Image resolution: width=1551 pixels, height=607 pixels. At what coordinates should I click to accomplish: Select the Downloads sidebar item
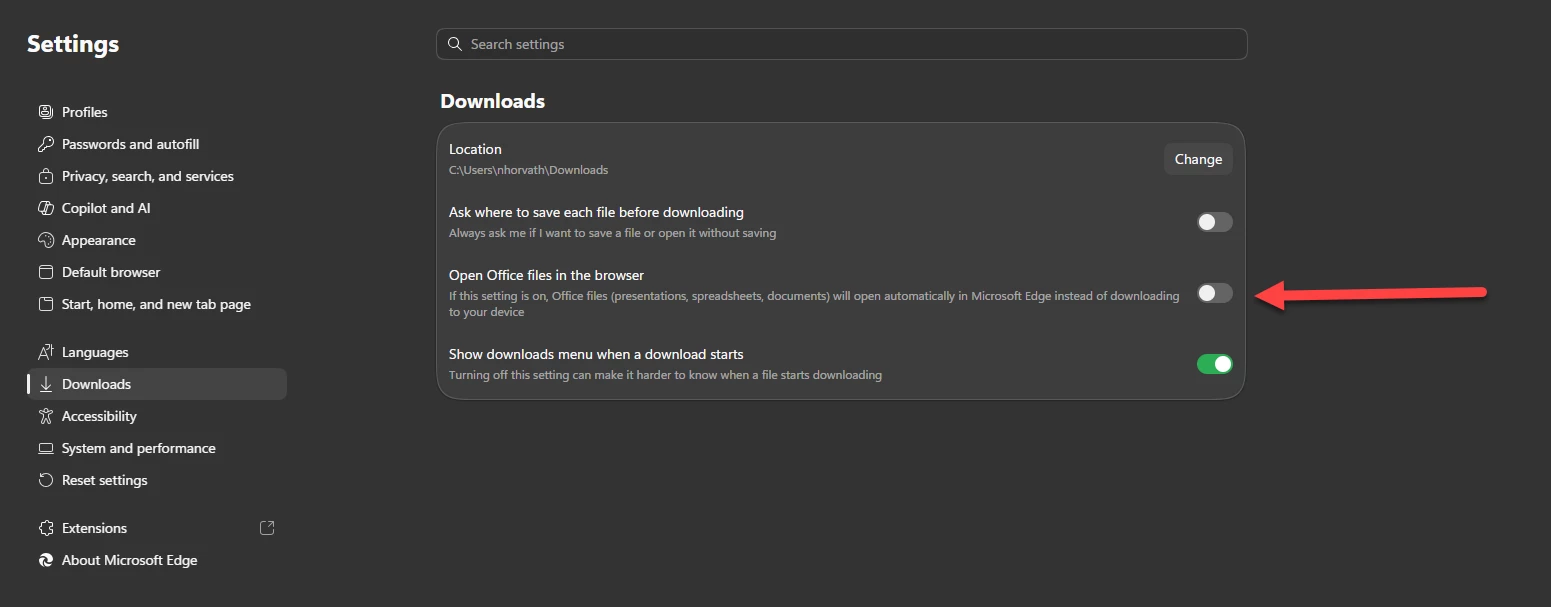click(x=157, y=384)
